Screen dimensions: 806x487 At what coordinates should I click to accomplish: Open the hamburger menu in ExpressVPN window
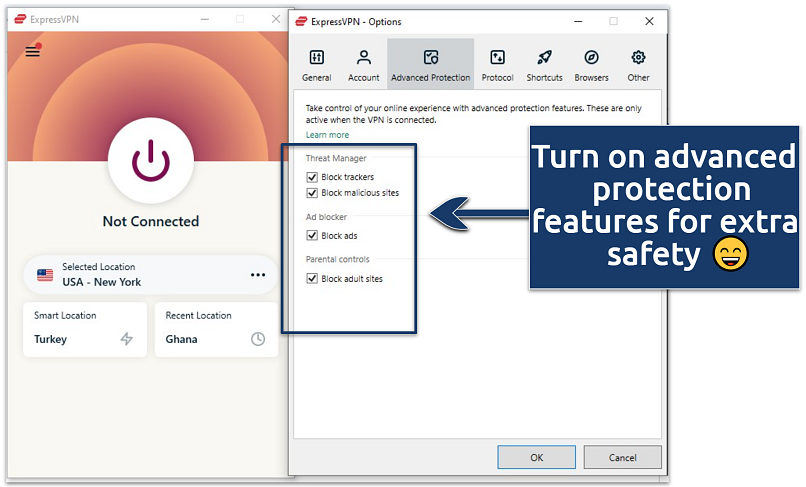[33, 51]
